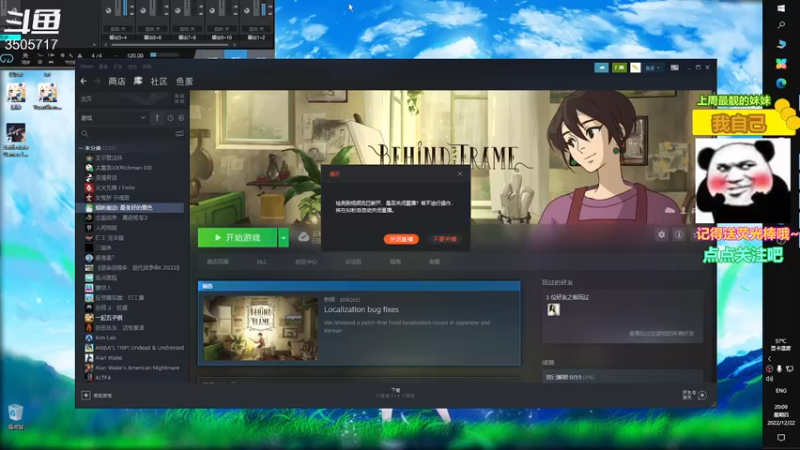Open the Behind the Frame news thumbnail
800x450 pixels.
(260, 328)
